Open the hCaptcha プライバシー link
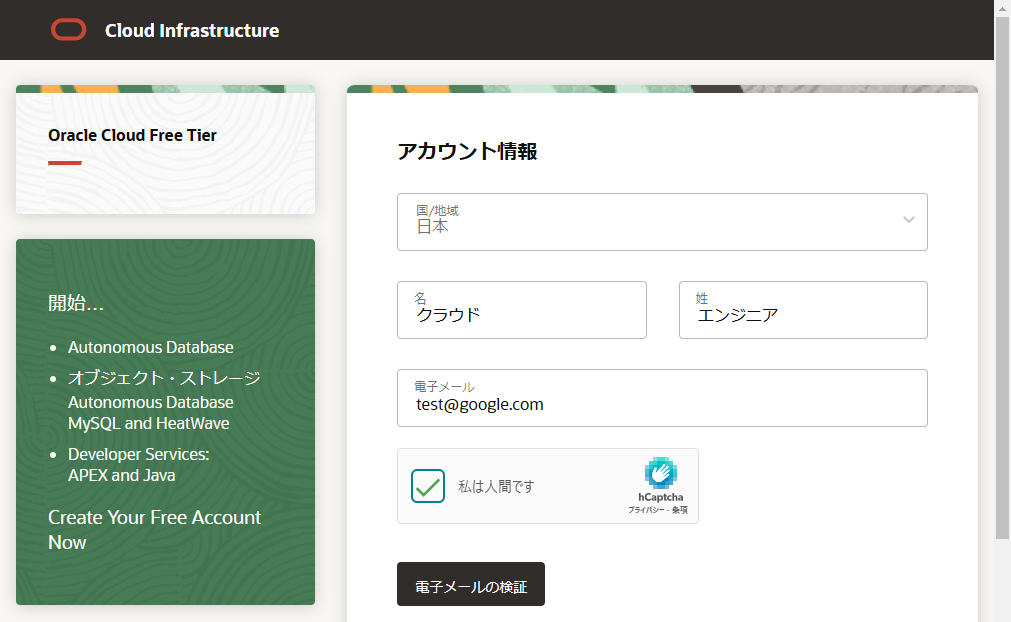 click(x=645, y=510)
